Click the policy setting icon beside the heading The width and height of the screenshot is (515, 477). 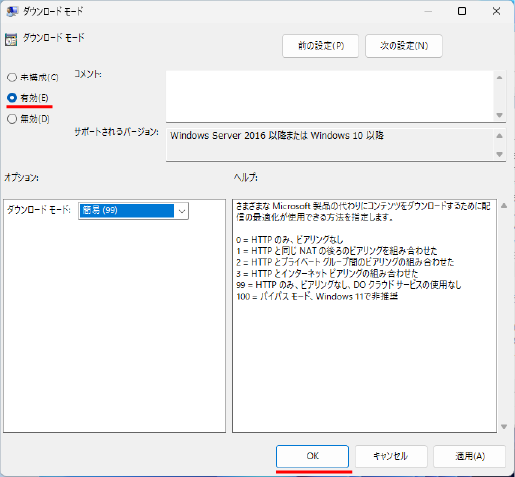11,40
